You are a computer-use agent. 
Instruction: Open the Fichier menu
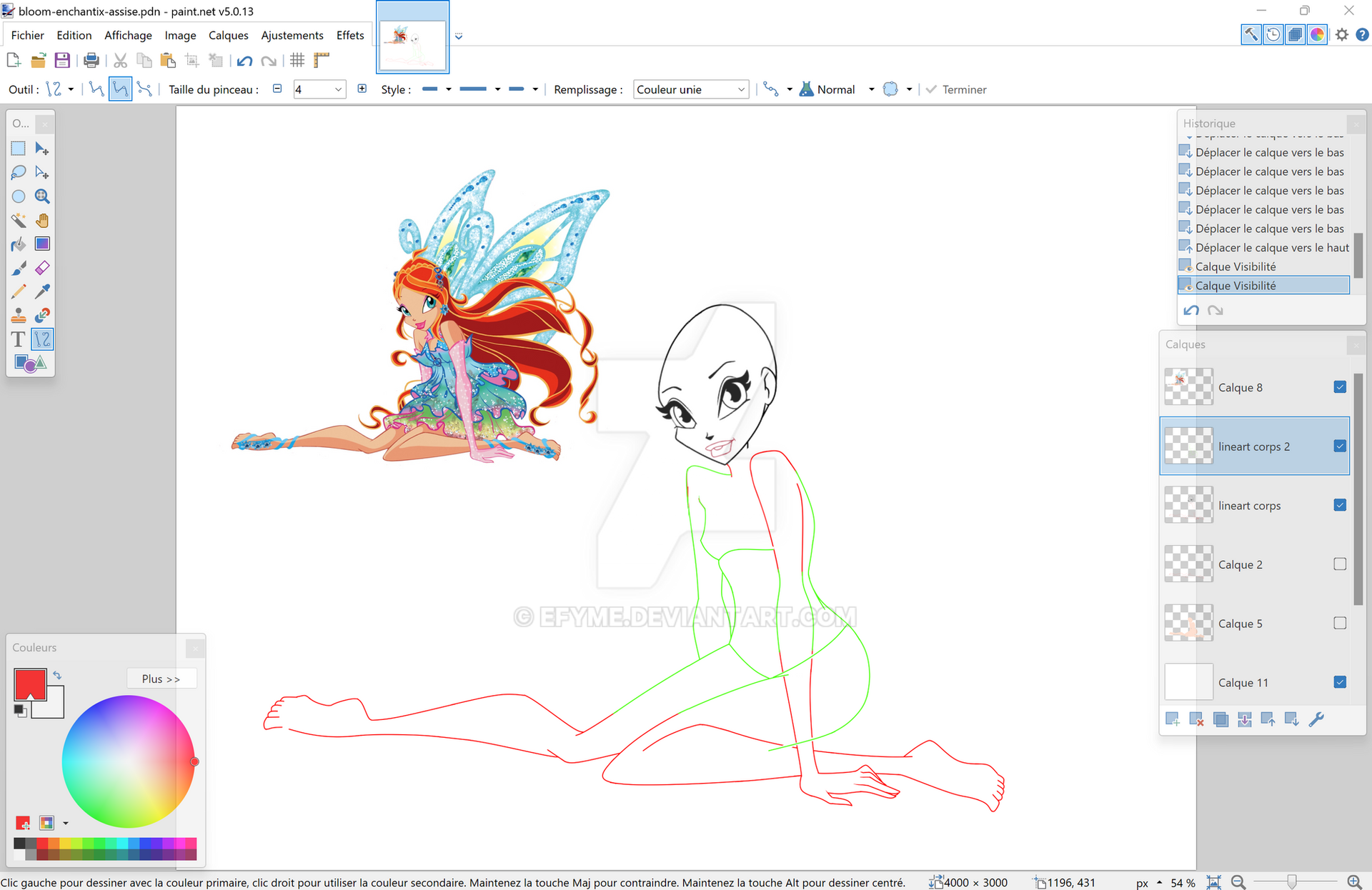(x=27, y=35)
